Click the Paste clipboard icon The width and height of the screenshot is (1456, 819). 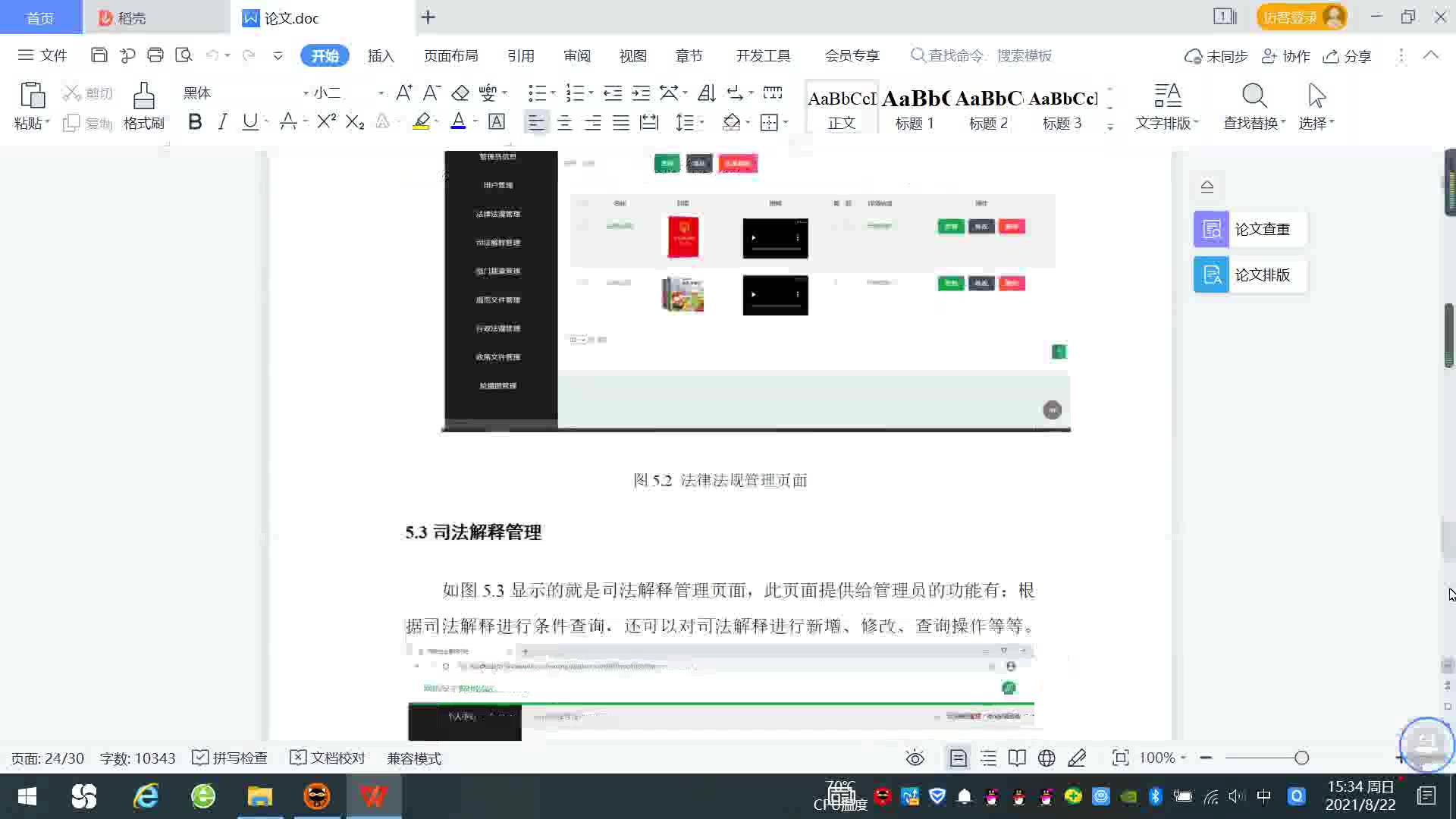(x=32, y=96)
